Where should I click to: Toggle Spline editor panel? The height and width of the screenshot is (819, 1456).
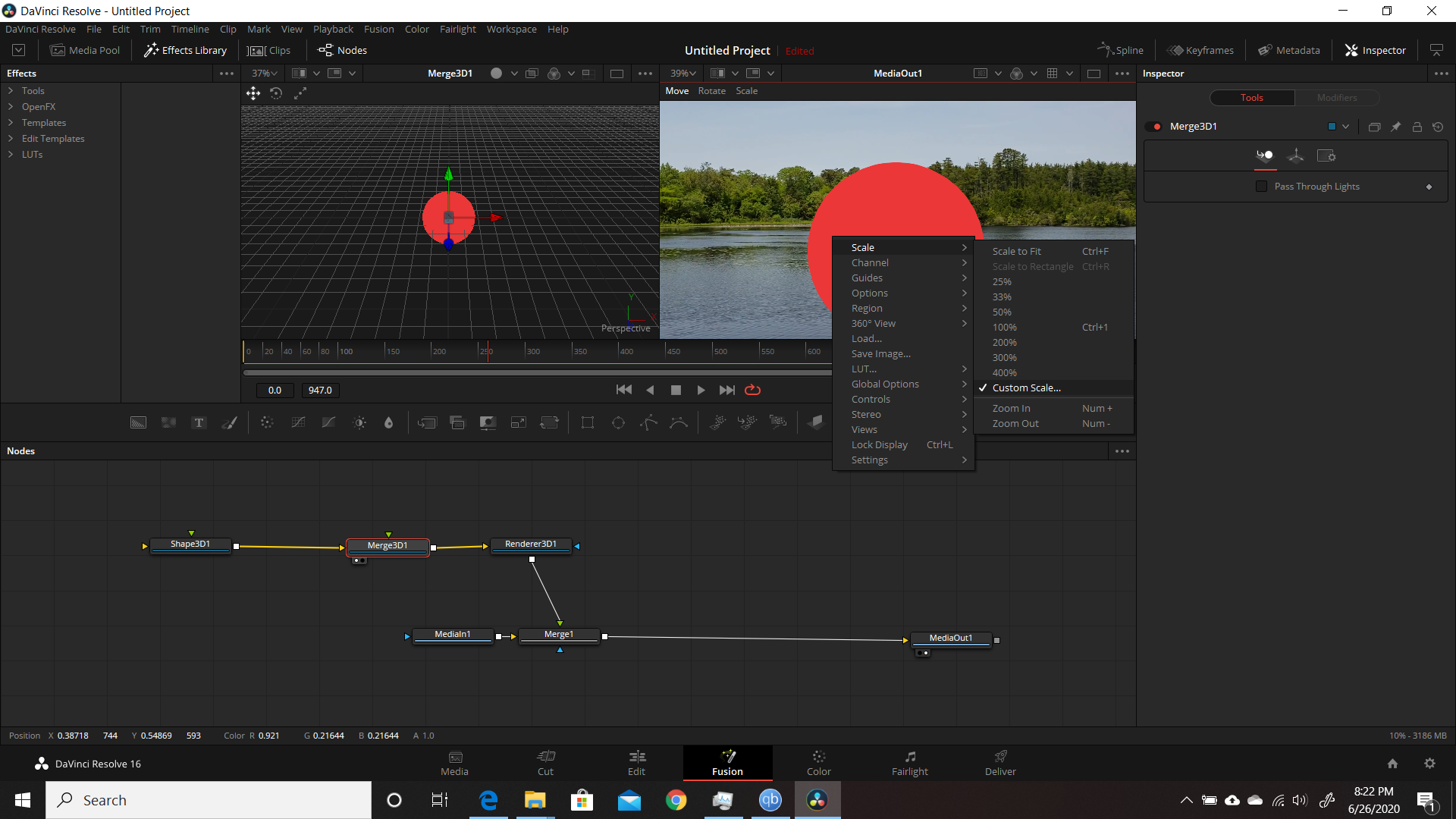(x=1120, y=51)
